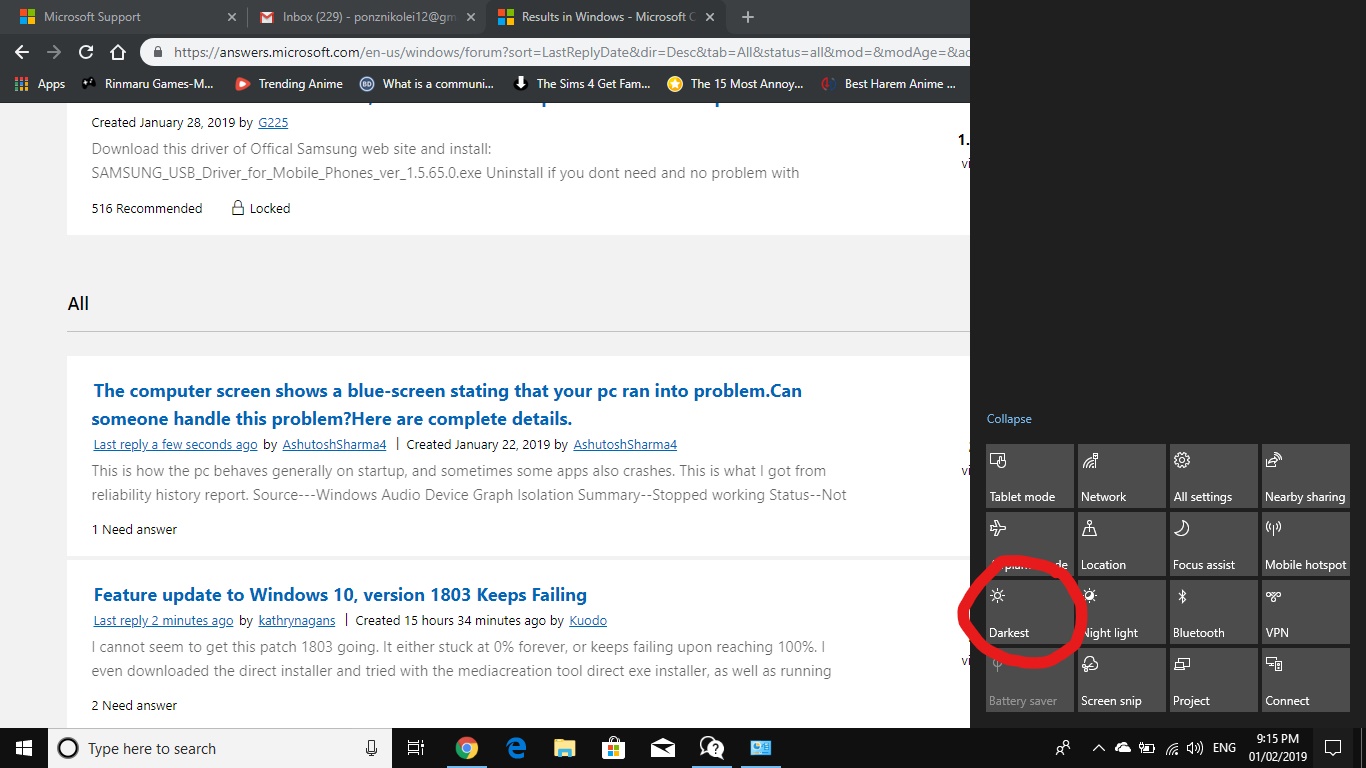Show hidden system tray icons
1366x768 pixels.
(1098, 748)
